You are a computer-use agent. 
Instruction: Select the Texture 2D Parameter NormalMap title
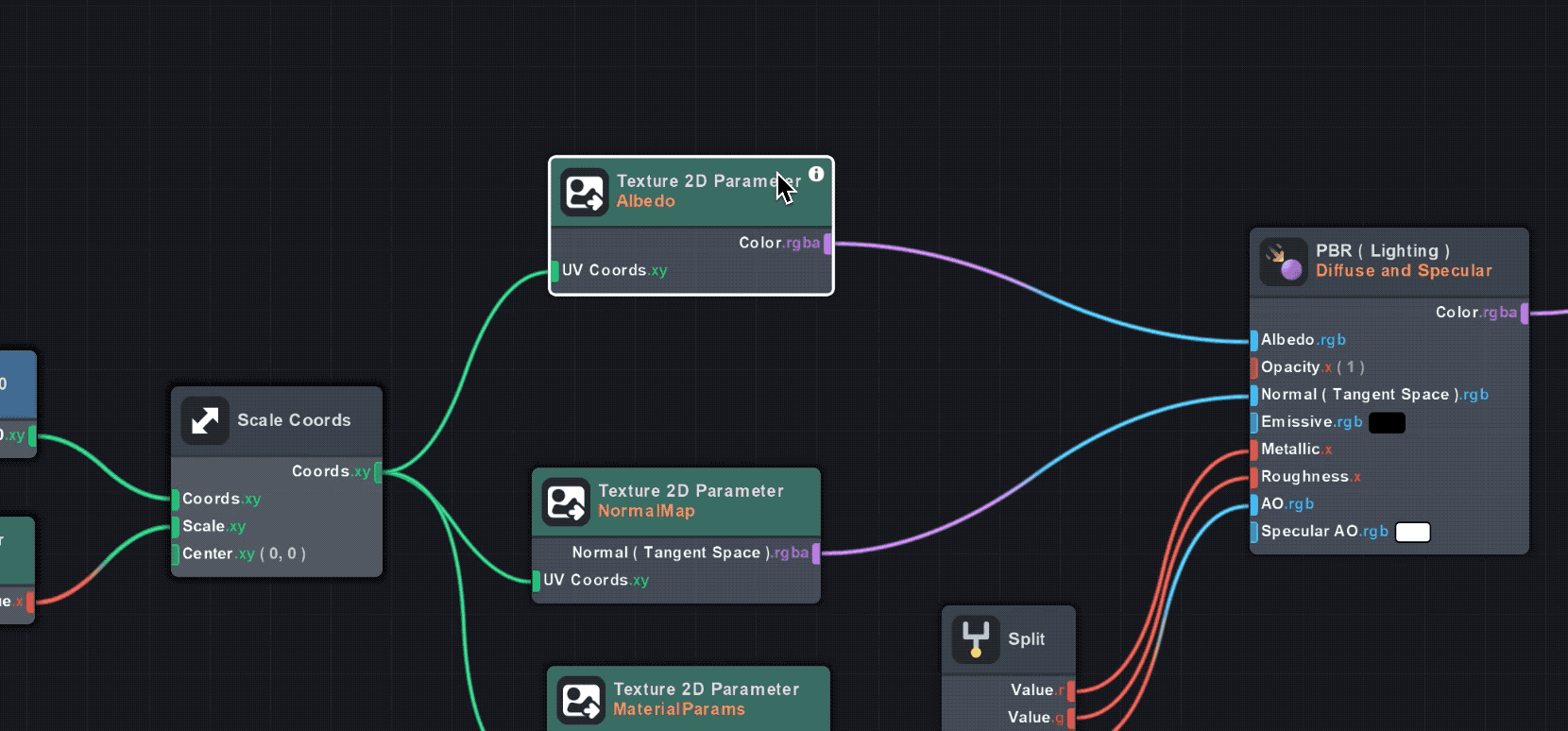tap(690, 491)
